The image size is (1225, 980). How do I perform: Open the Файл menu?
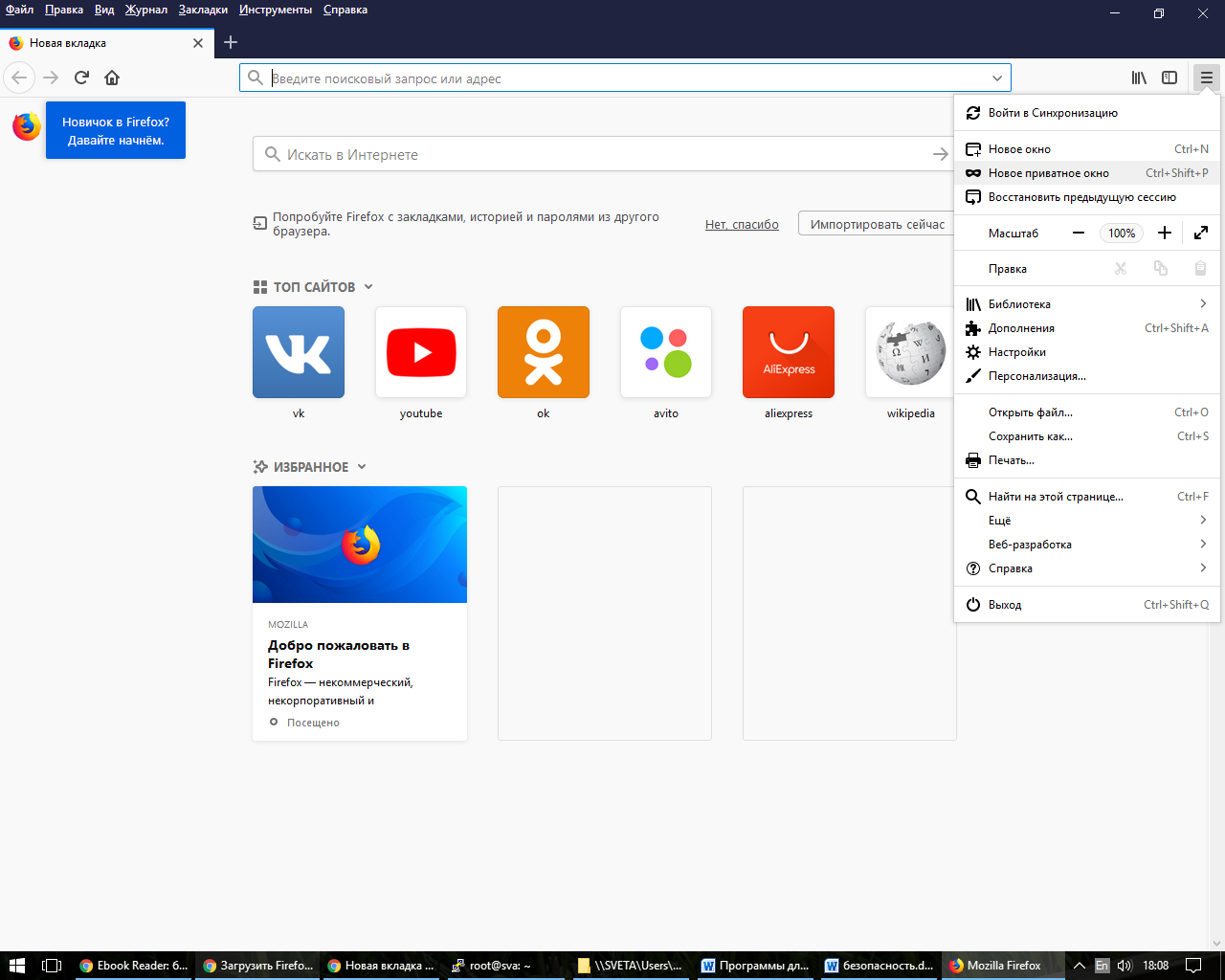[19, 10]
